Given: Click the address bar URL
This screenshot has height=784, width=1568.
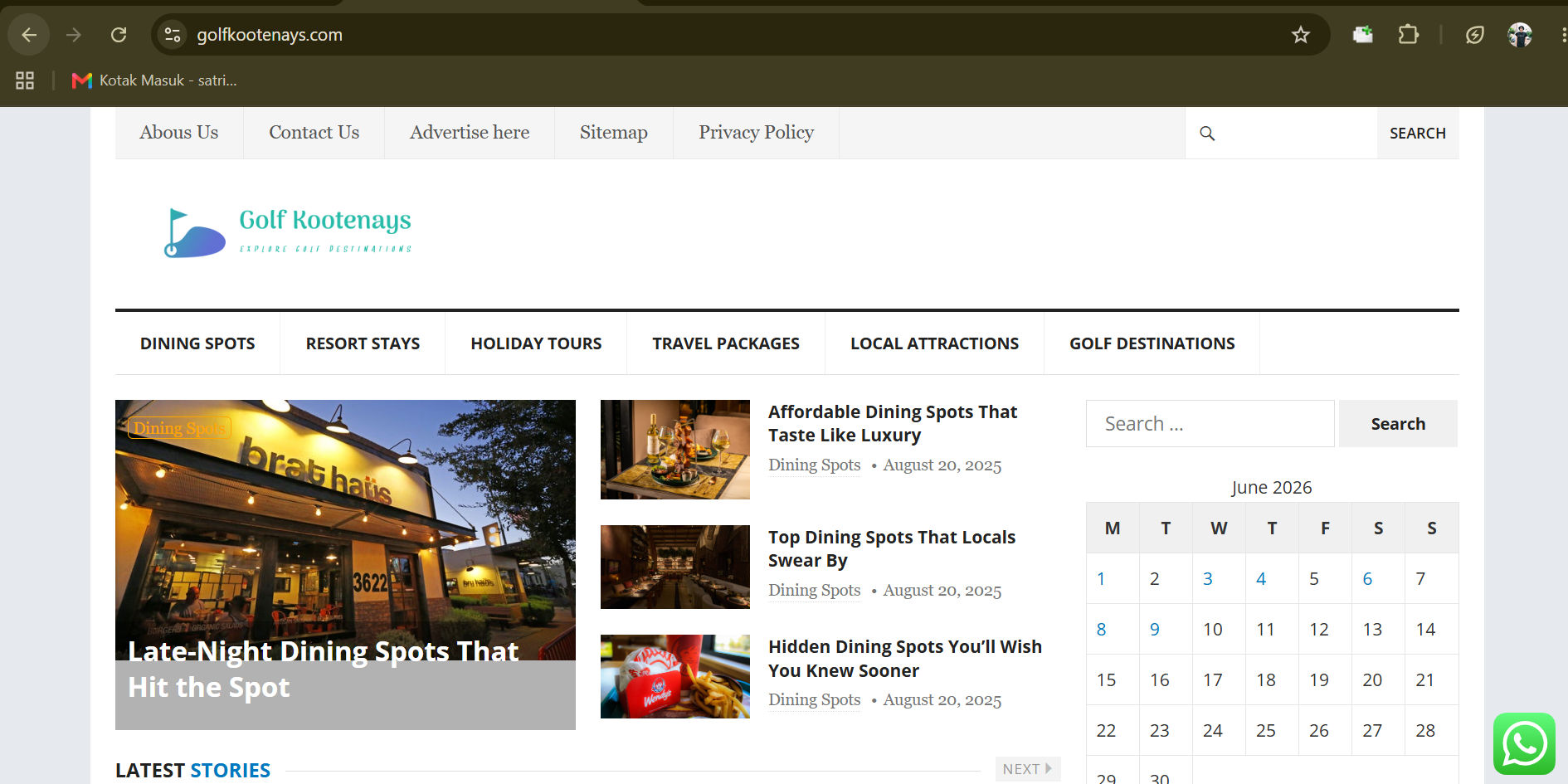Looking at the screenshot, I should (270, 35).
